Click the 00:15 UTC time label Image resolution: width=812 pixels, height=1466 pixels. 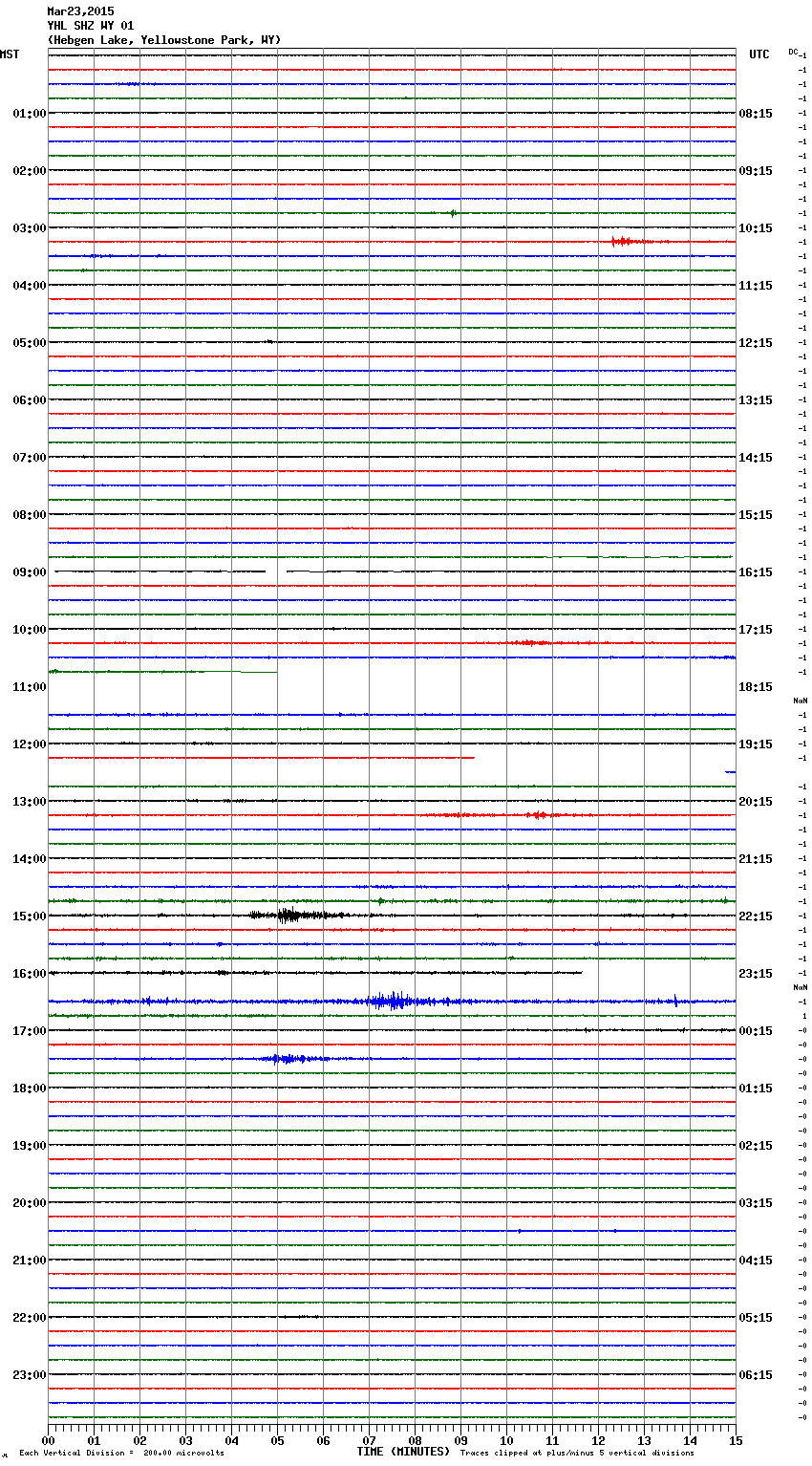pyautogui.click(x=756, y=1031)
